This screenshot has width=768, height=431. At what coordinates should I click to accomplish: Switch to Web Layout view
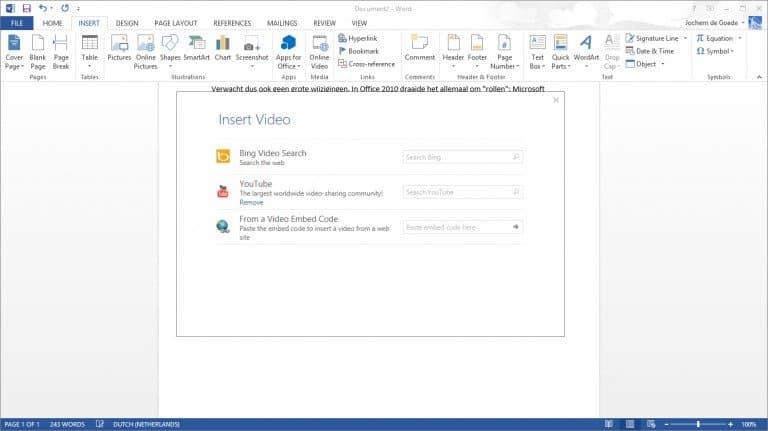tap(651, 424)
